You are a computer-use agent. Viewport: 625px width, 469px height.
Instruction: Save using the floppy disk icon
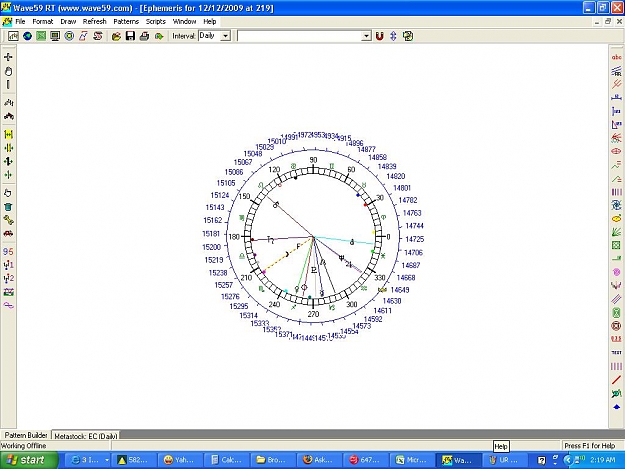(x=130, y=36)
